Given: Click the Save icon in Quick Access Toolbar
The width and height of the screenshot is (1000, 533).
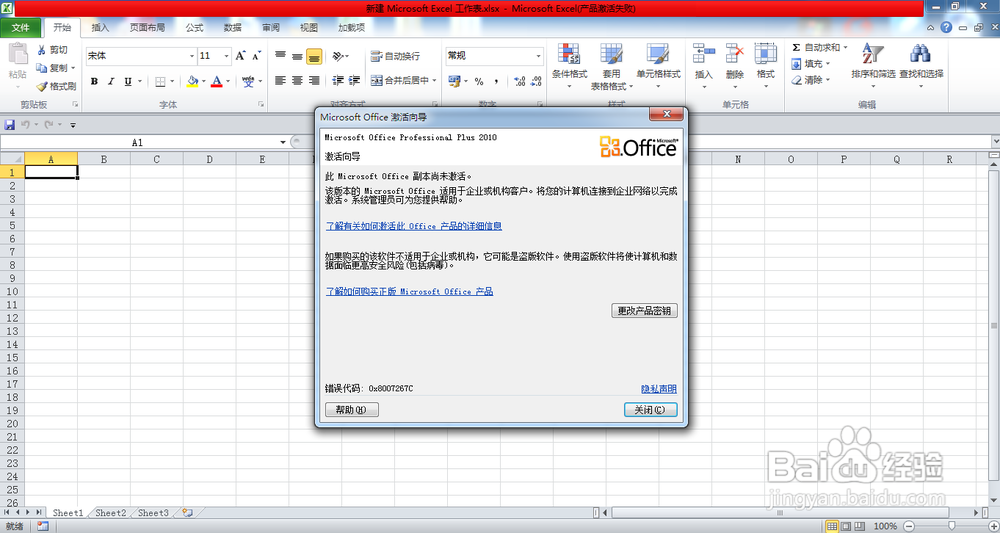Looking at the screenshot, I should pos(10,124).
